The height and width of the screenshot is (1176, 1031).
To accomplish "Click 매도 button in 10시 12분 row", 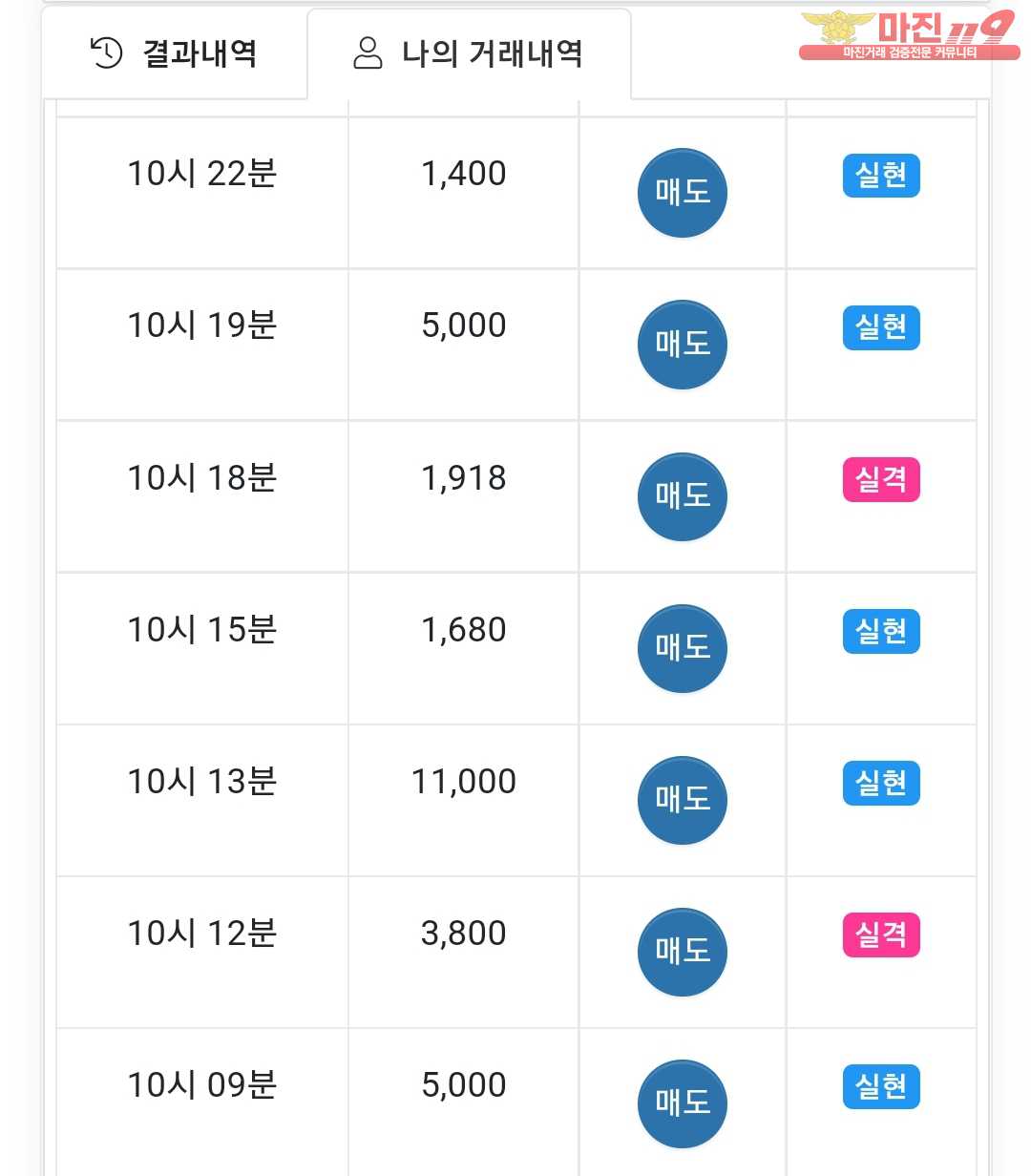I will click(x=682, y=952).
